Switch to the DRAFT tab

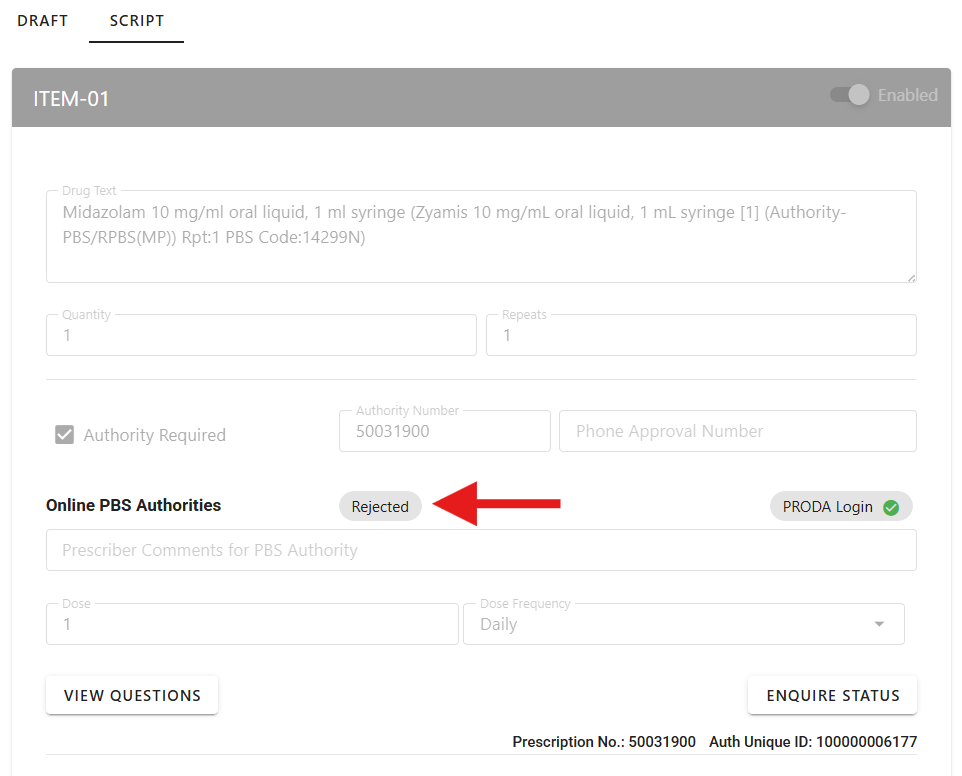(x=42, y=21)
